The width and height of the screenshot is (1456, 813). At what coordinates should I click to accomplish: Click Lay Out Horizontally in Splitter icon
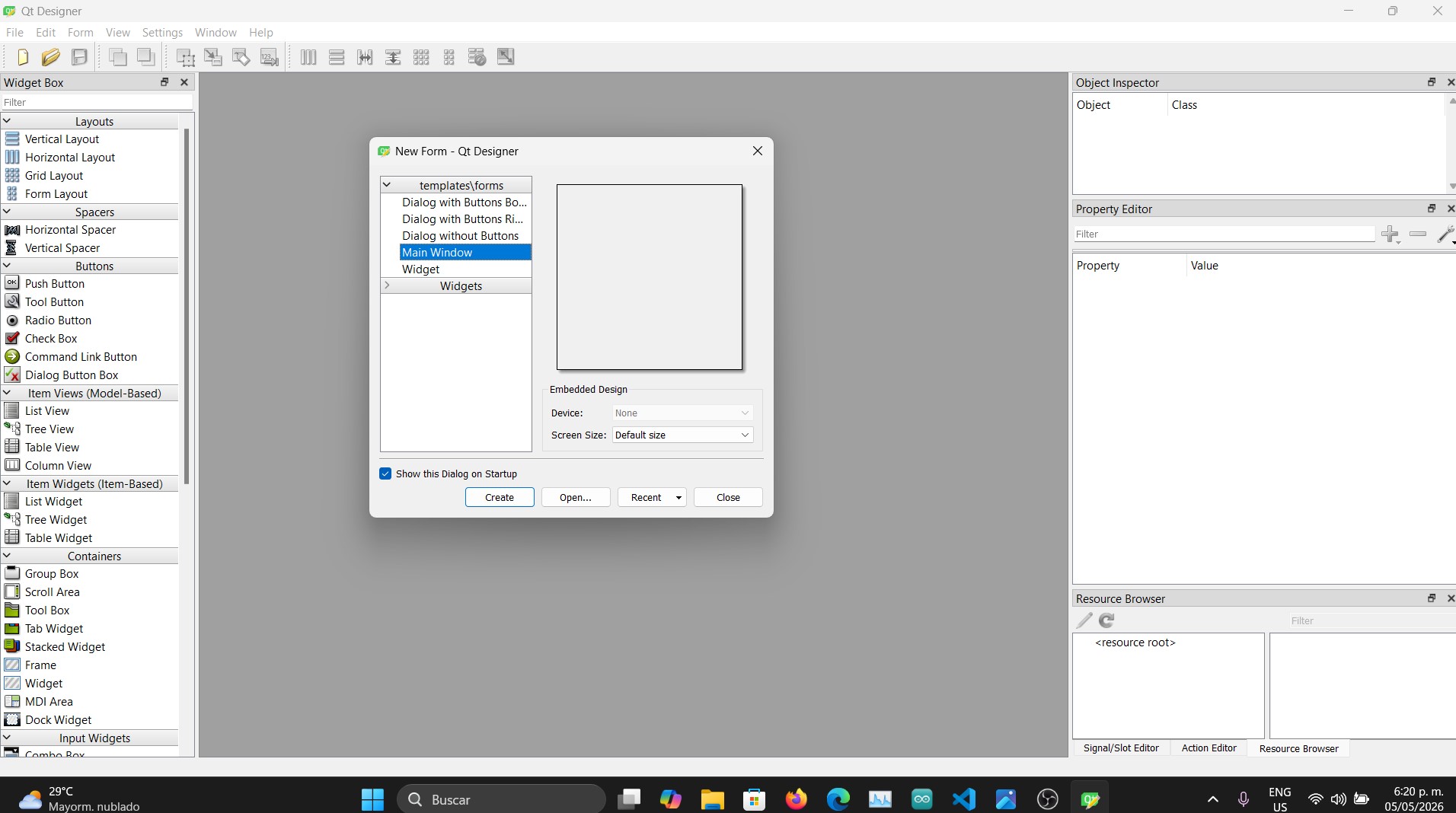click(x=365, y=57)
